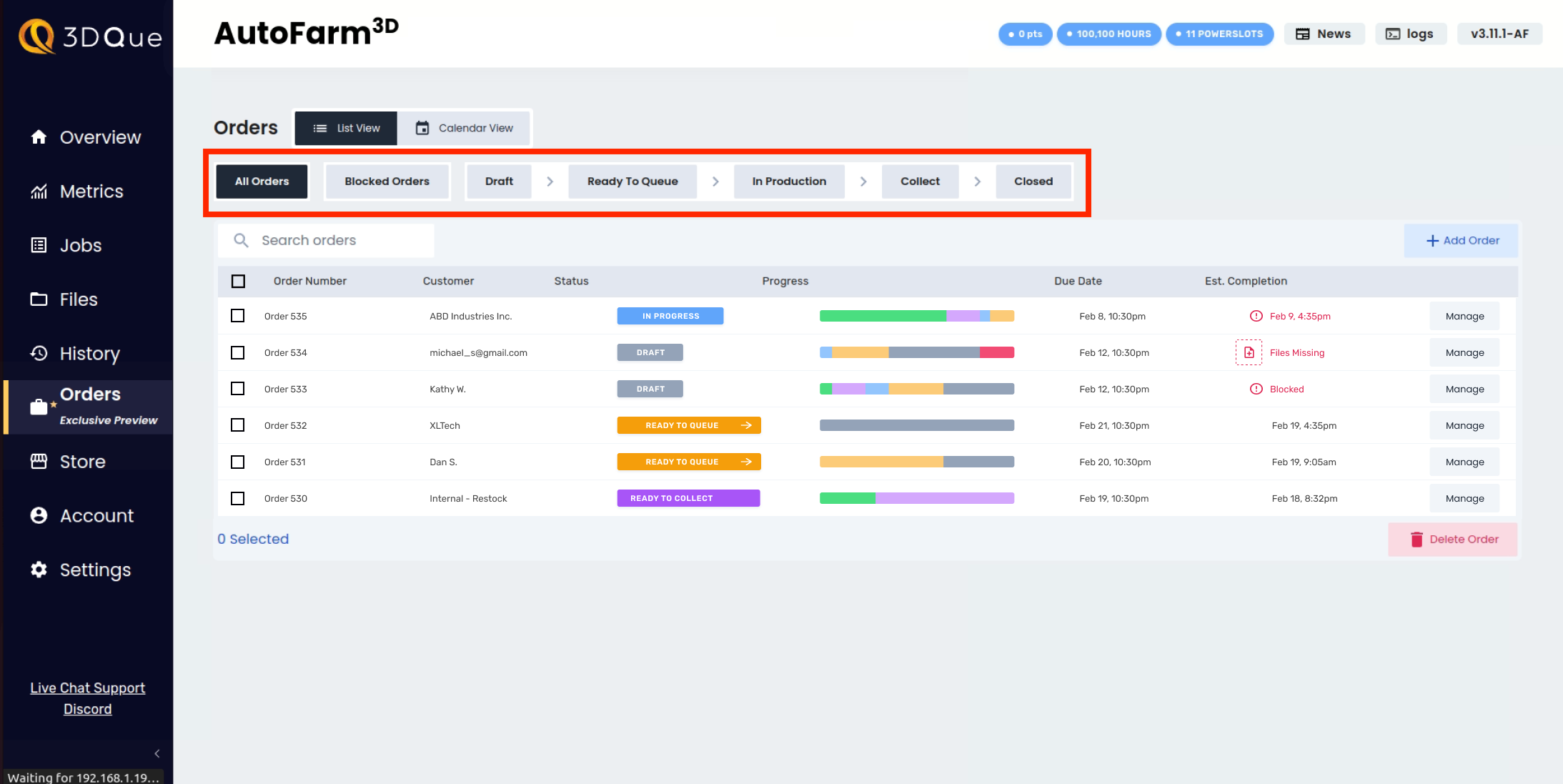Check the select-all orders checkbox
This screenshot has width=1563, height=784.
(x=238, y=281)
